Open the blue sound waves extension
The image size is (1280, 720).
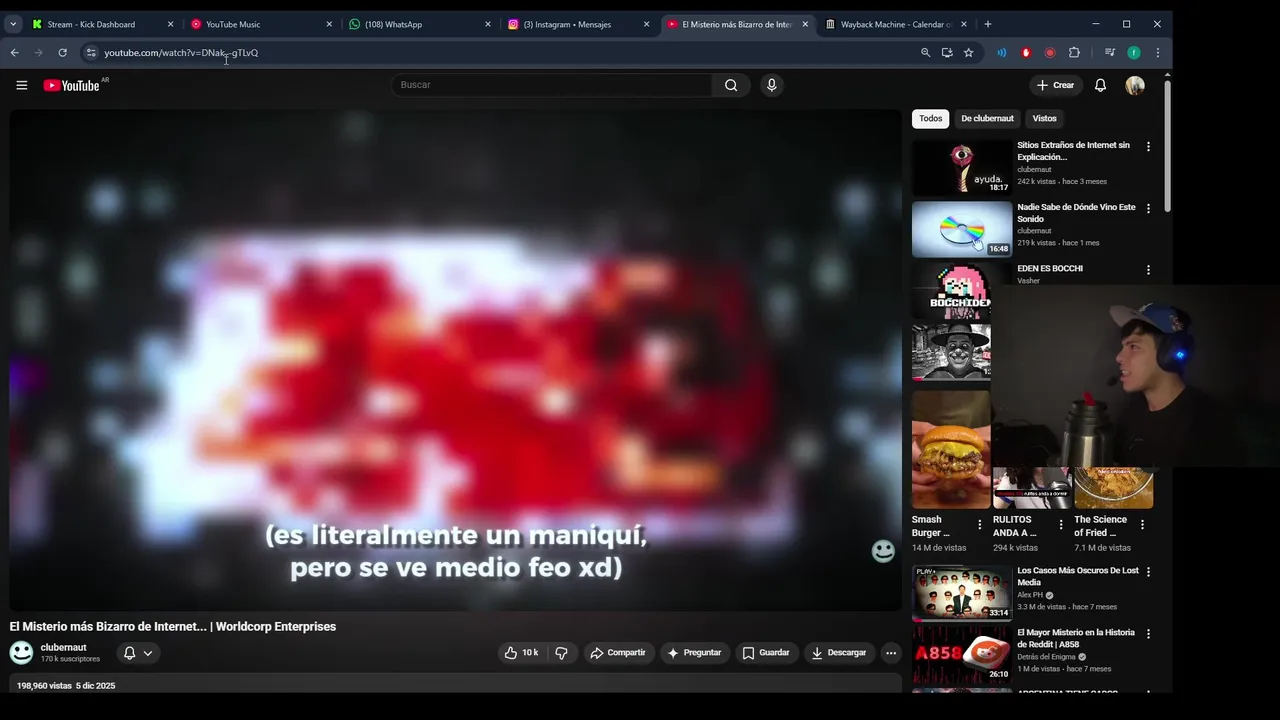(1001, 52)
